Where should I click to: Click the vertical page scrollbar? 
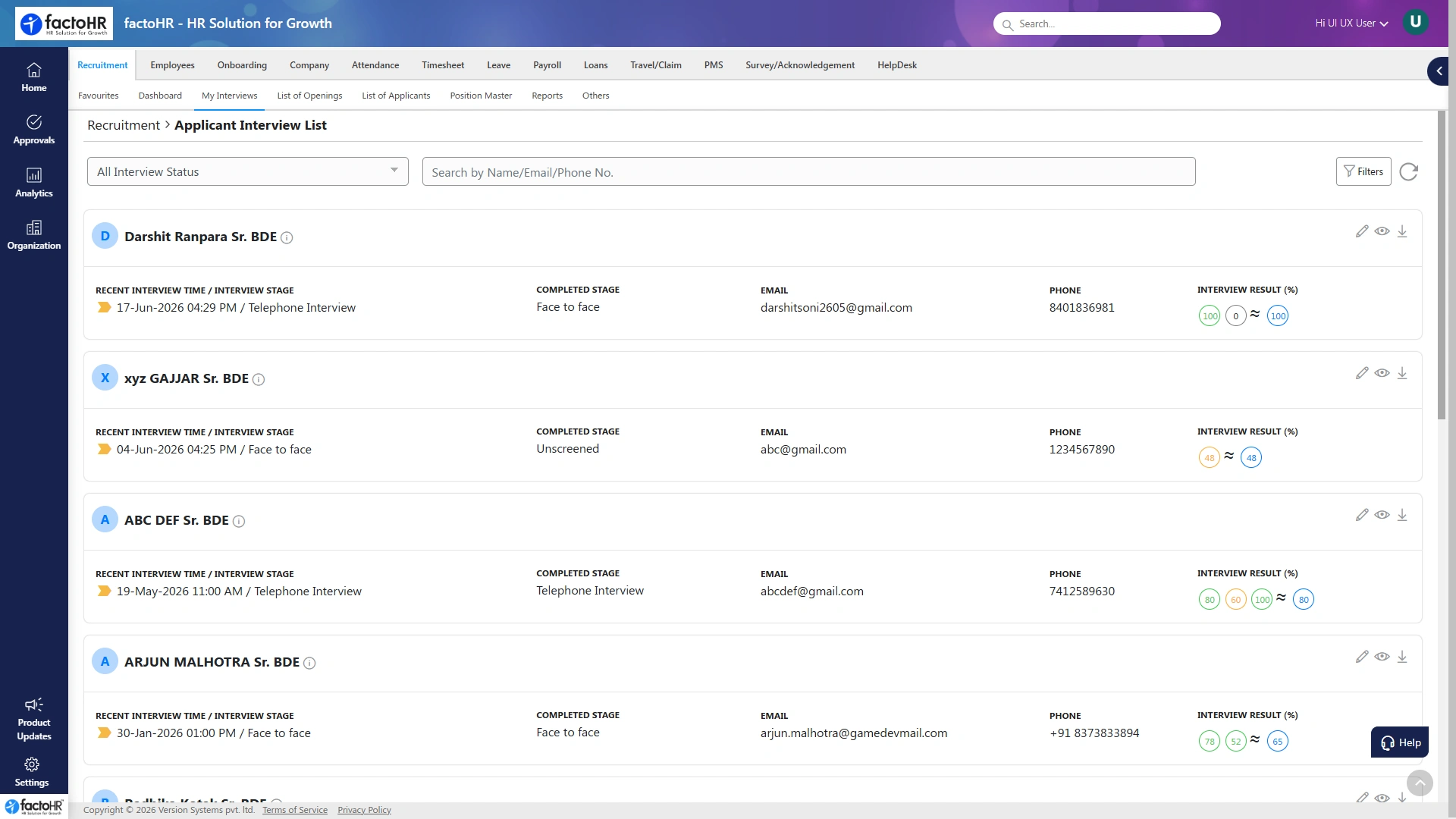coord(1442,265)
